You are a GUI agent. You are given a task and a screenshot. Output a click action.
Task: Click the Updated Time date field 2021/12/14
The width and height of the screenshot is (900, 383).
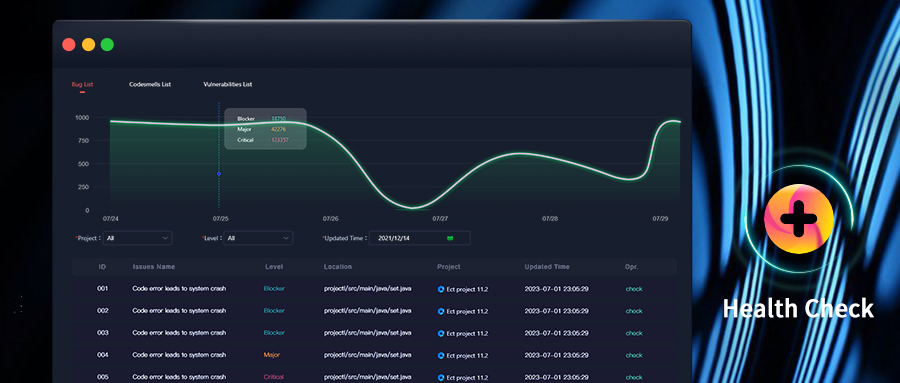pyautogui.click(x=420, y=238)
